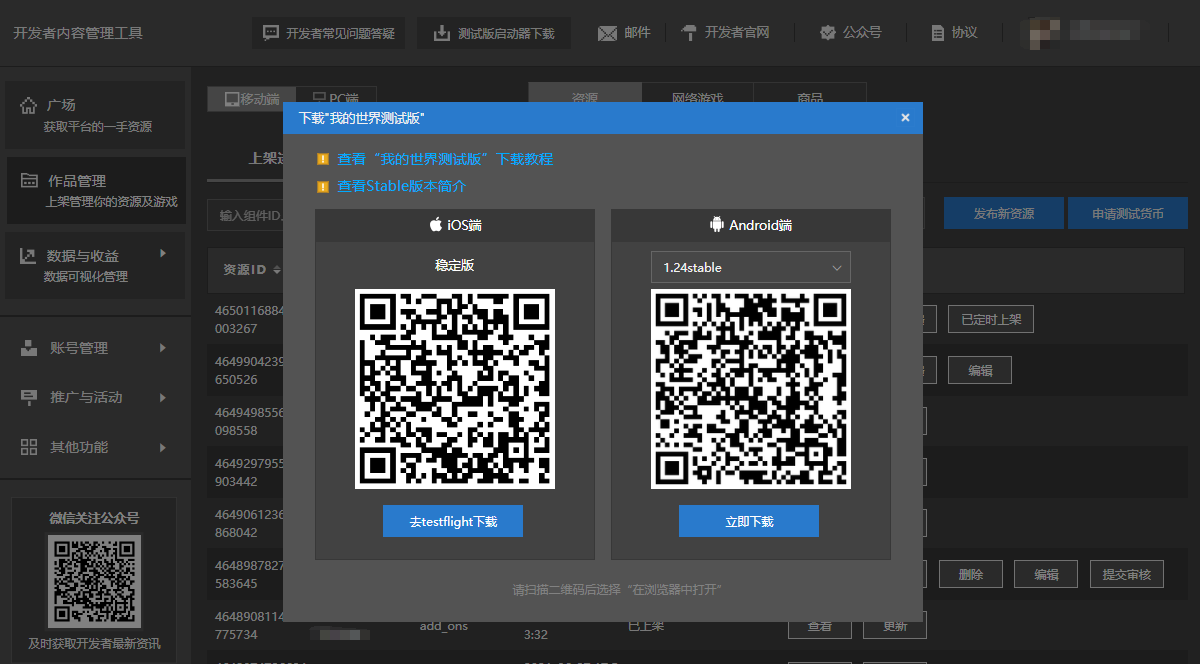Click the 及时获取开发者最新资讯 caption
The image size is (1200, 664).
(x=94, y=643)
